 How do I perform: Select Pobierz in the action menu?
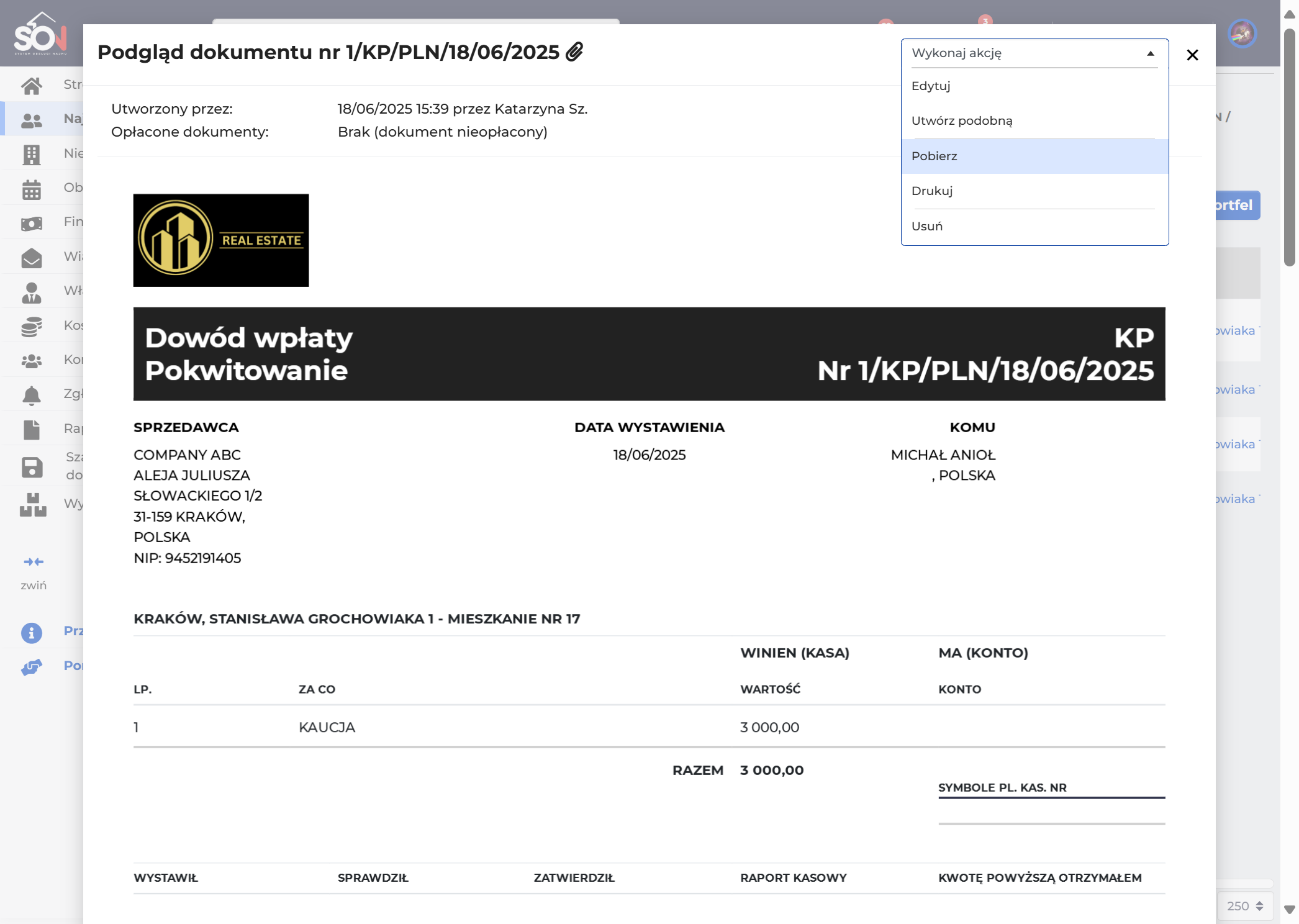point(1034,156)
